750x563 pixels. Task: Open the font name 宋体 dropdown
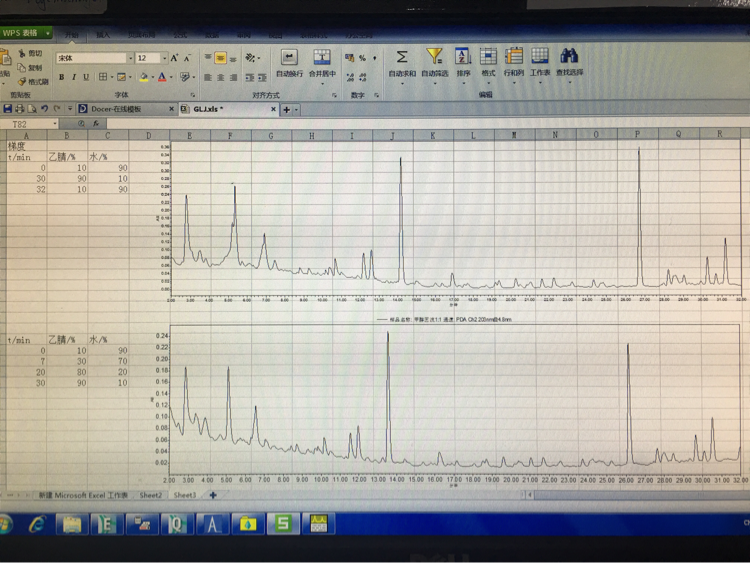pyautogui.click(x=130, y=58)
